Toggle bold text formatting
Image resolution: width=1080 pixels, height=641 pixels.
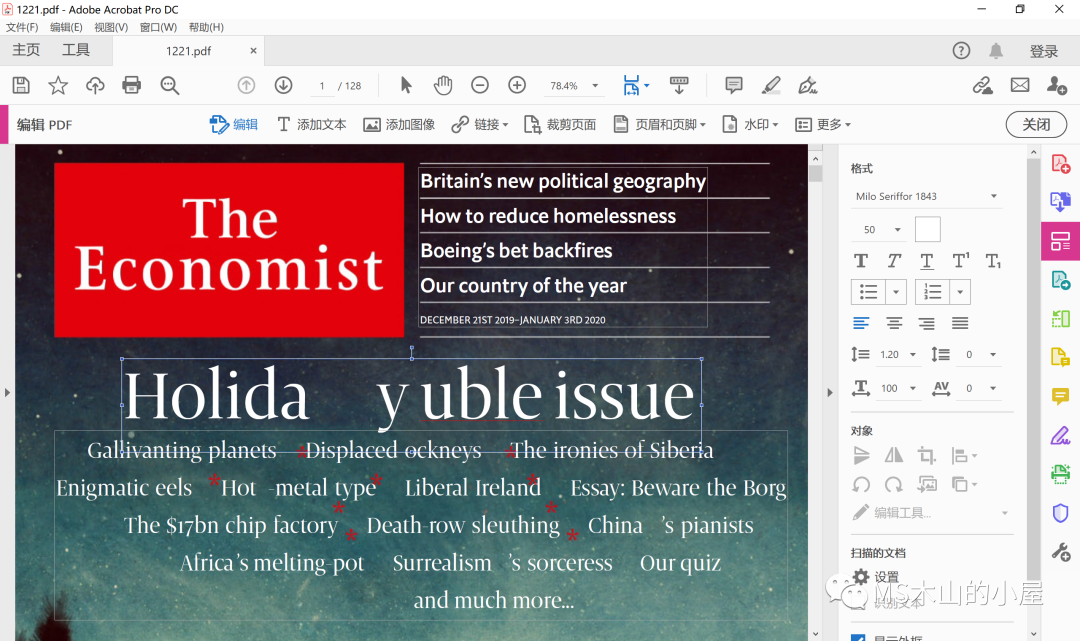861,261
